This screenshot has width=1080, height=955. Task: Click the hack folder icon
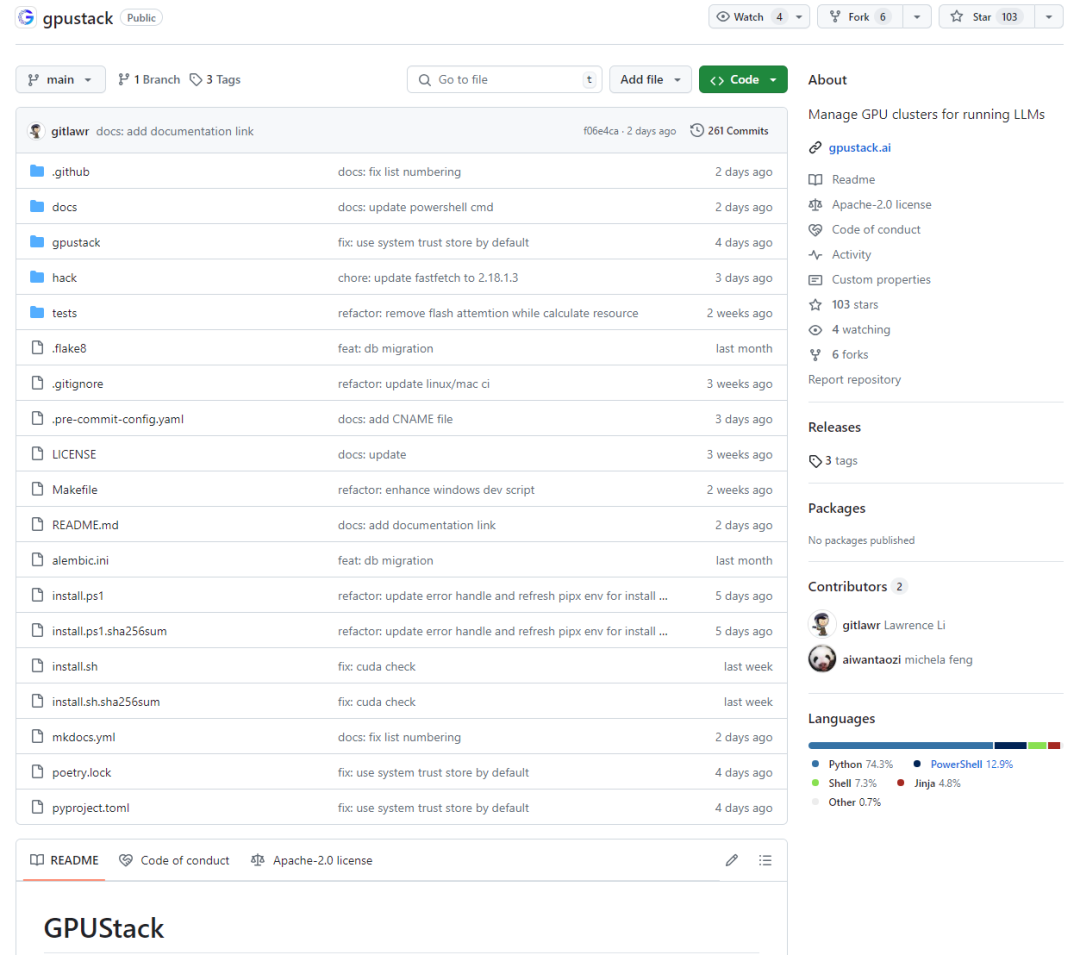[37, 277]
